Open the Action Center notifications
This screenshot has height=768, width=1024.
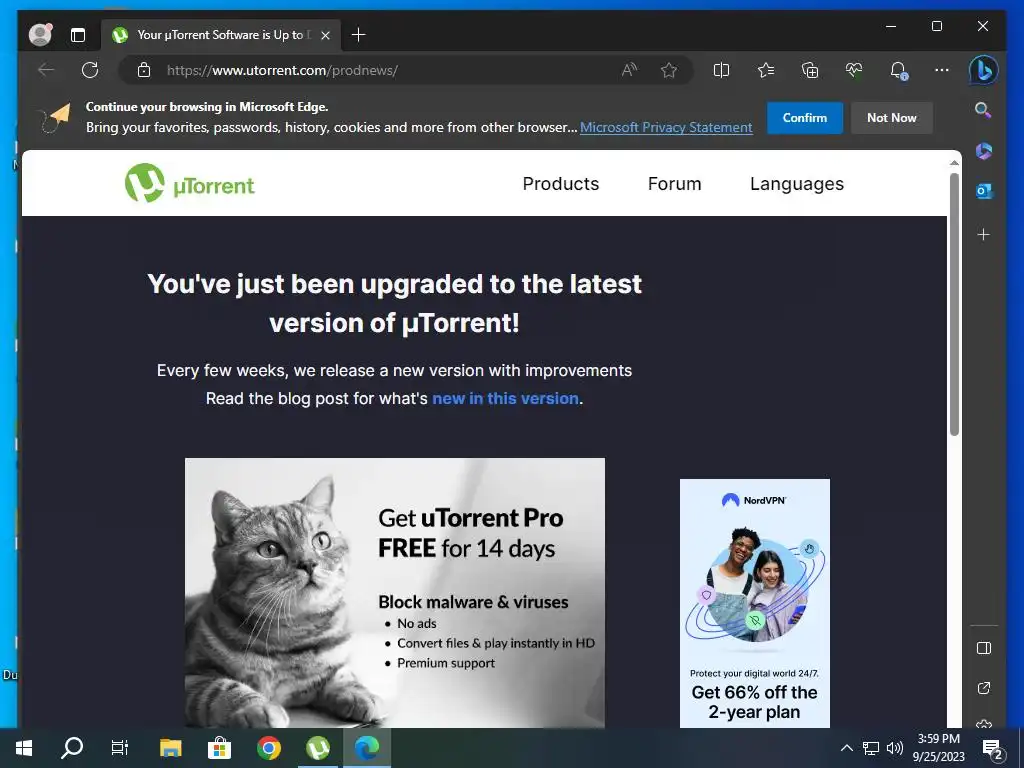click(993, 748)
